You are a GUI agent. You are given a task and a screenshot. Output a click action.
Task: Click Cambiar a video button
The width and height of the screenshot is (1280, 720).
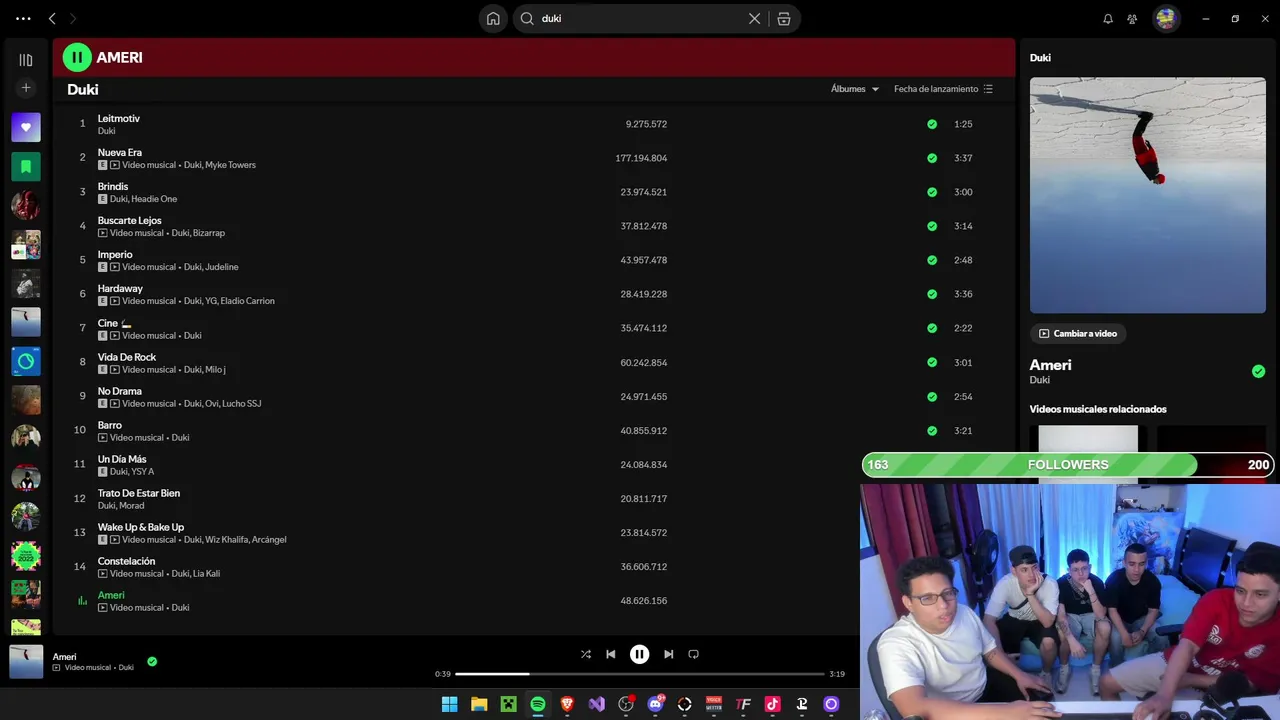click(x=1078, y=333)
